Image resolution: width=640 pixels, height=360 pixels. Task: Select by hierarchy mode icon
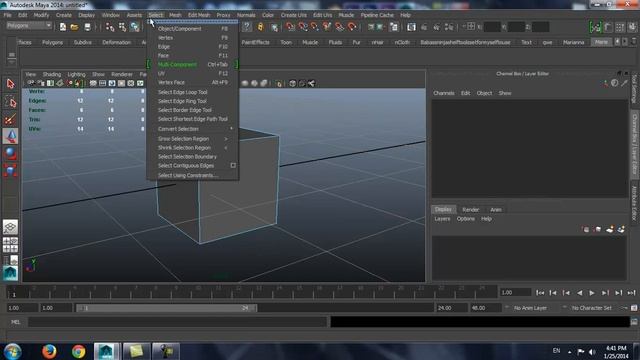(x=110, y=27)
